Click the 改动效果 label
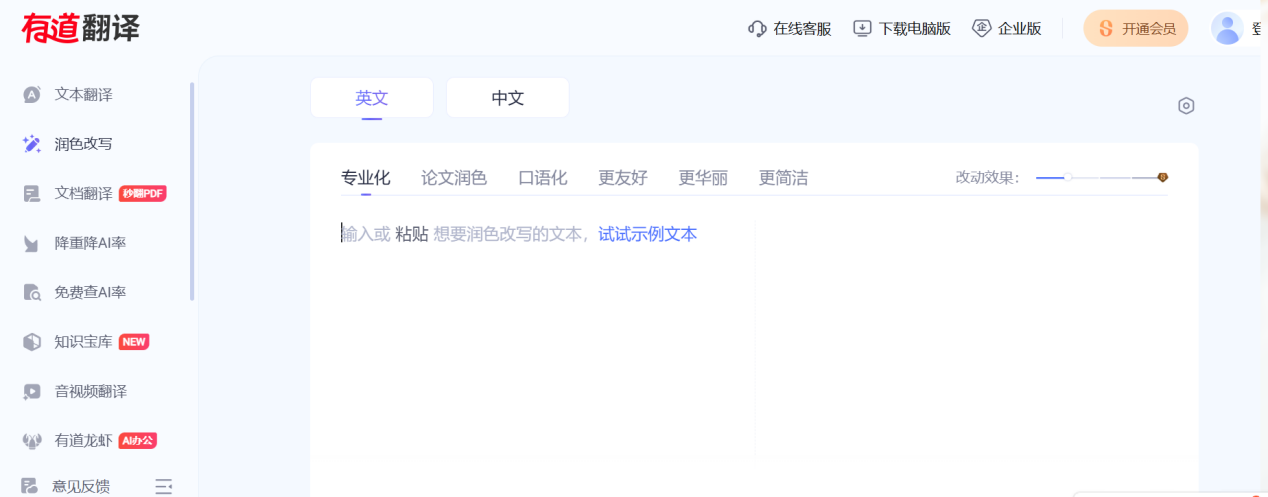Screen dimensions: 1268x497 pos(987,177)
